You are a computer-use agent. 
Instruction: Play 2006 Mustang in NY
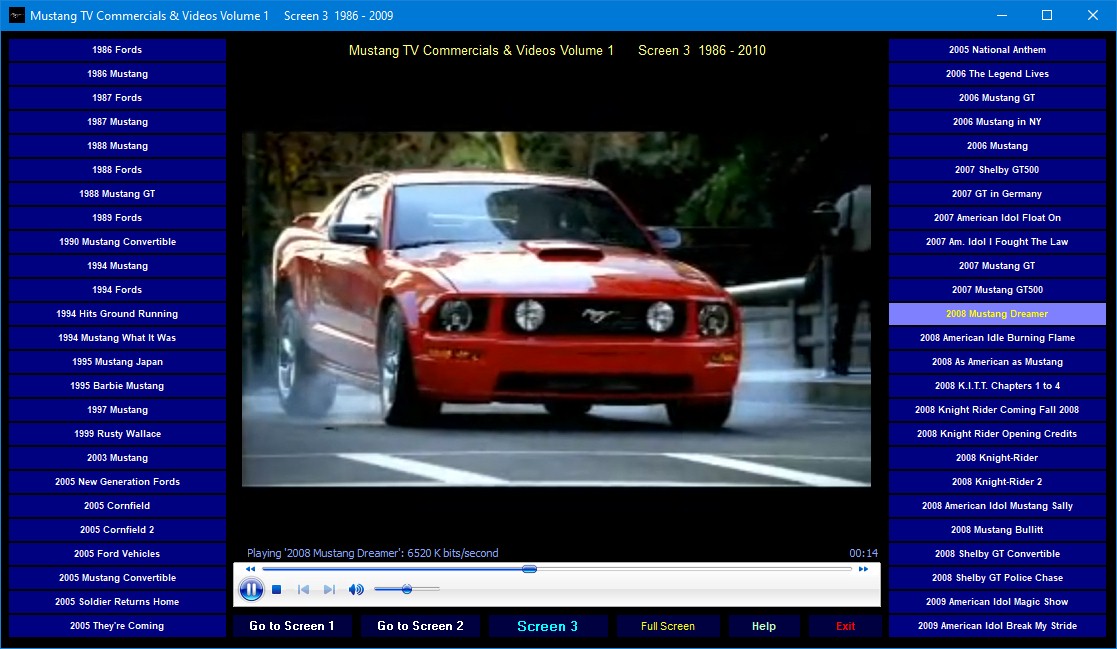tap(997, 122)
